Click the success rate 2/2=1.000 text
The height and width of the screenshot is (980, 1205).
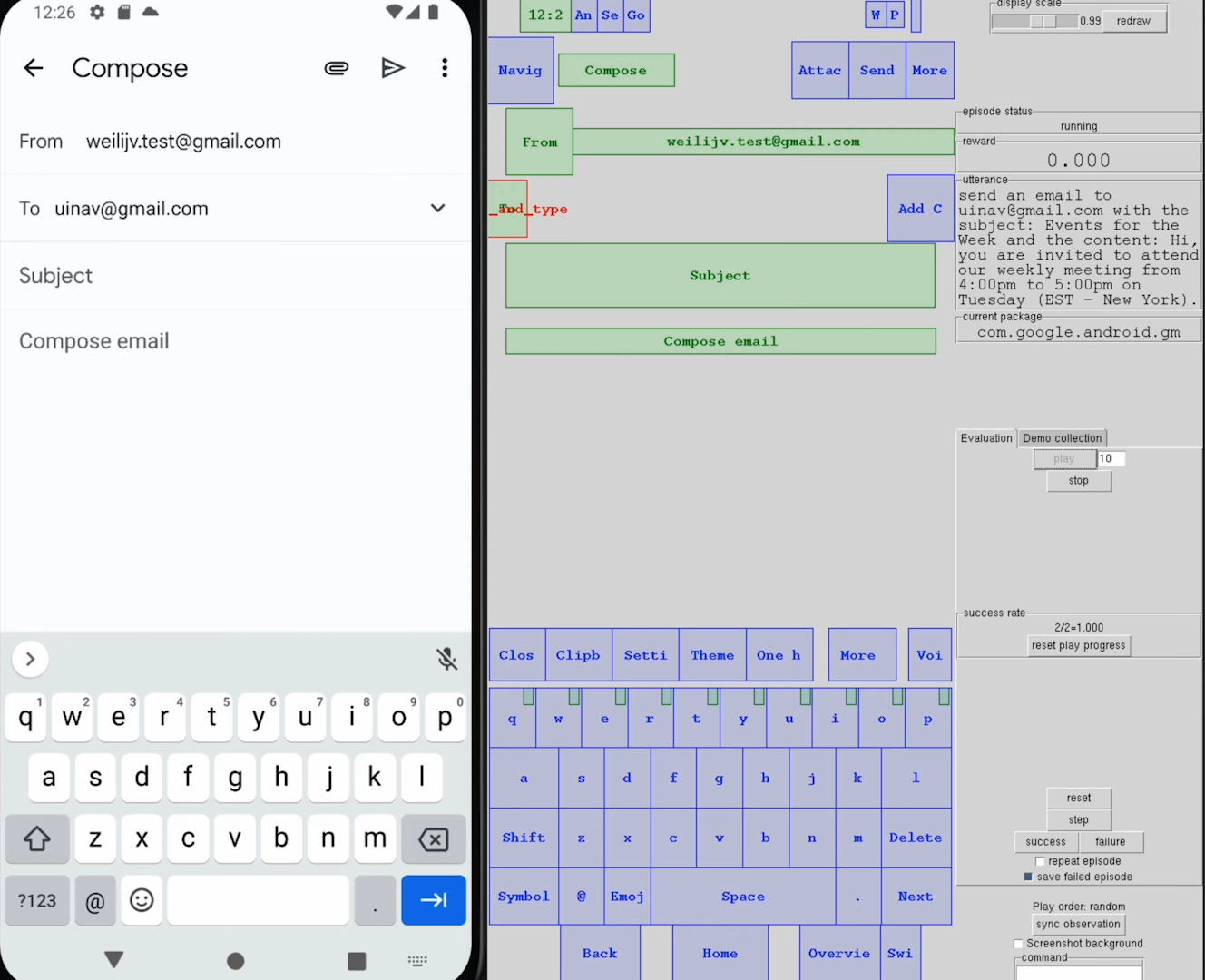[x=1079, y=627]
